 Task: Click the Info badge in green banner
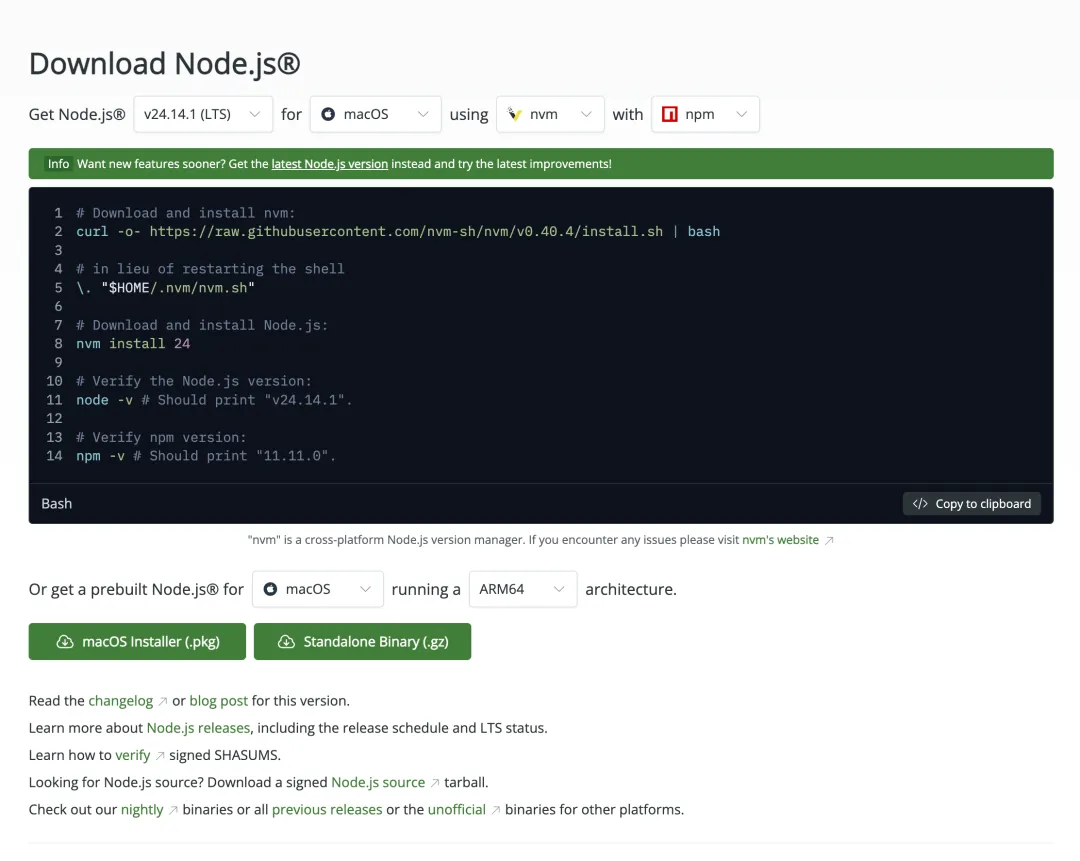(58, 164)
